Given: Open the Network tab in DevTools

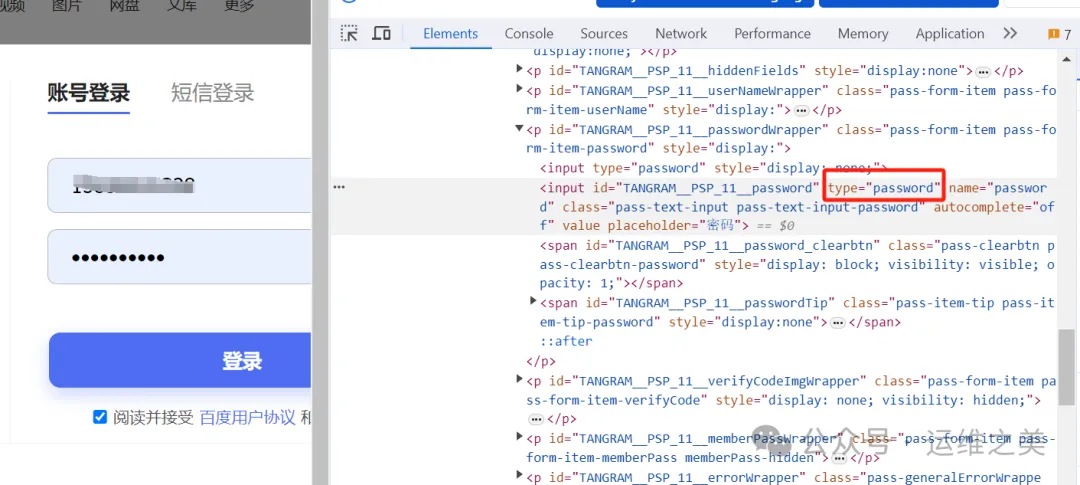Looking at the screenshot, I should [x=681, y=33].
